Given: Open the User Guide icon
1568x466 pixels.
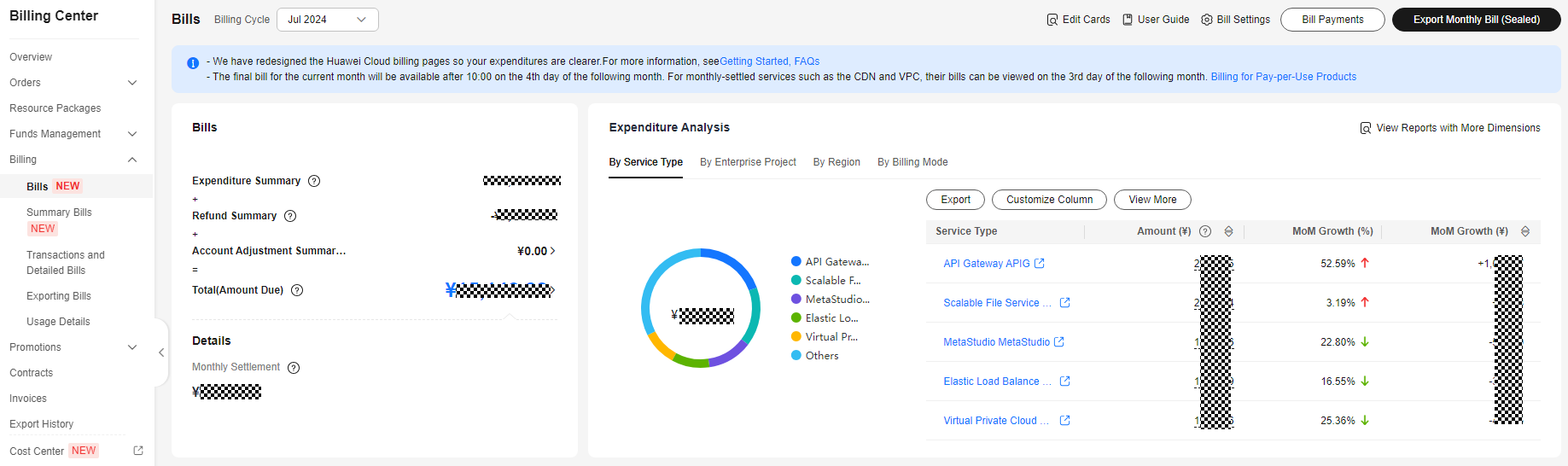Looking at the screenshot, I should coord(1128,20).
